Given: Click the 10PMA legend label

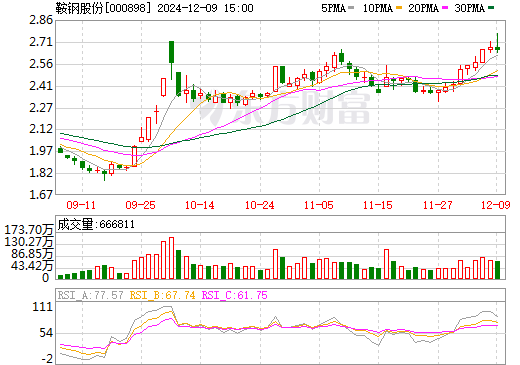Looking at the screenshot, I should [378, 8].
